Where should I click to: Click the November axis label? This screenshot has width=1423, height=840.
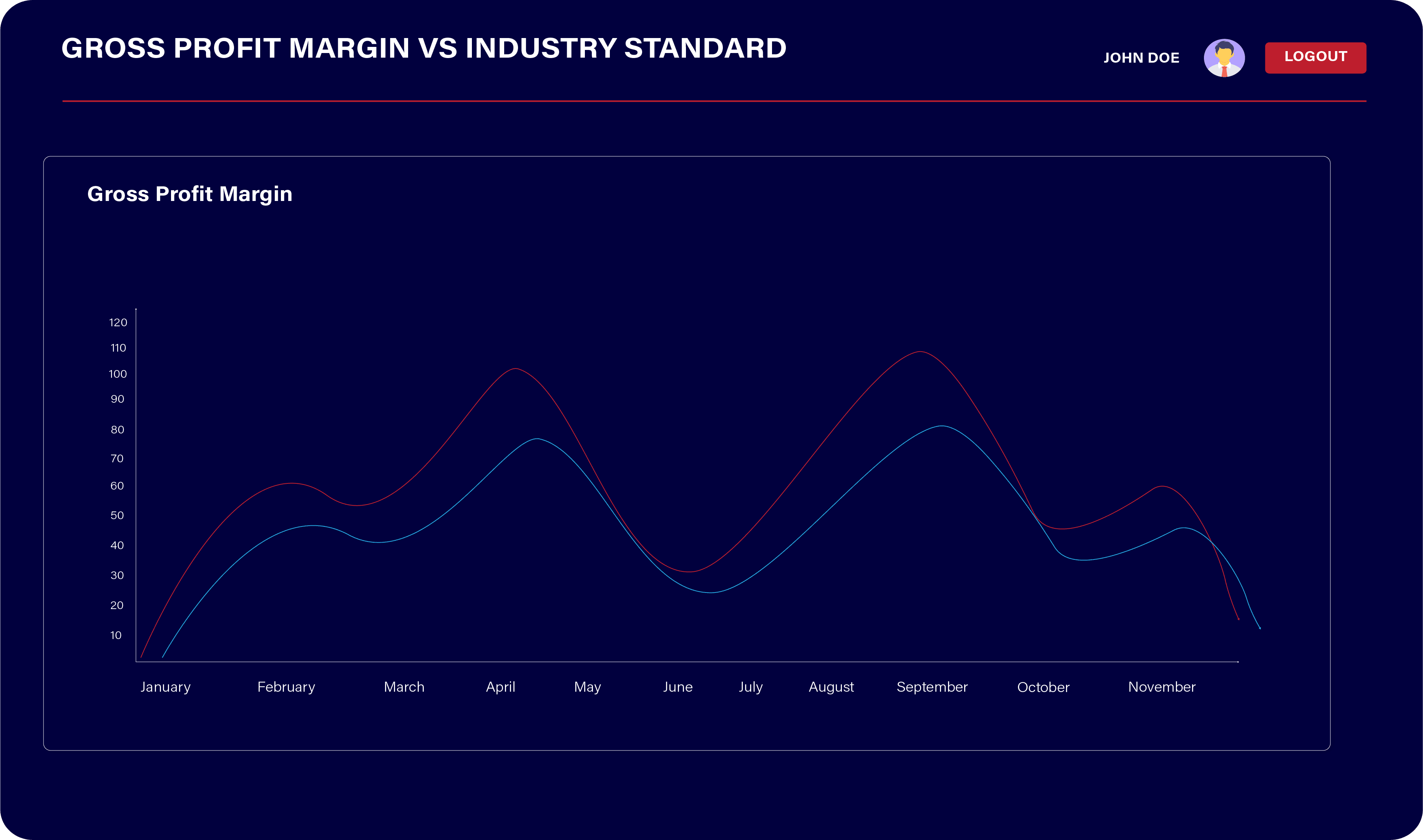point(1161,687)
